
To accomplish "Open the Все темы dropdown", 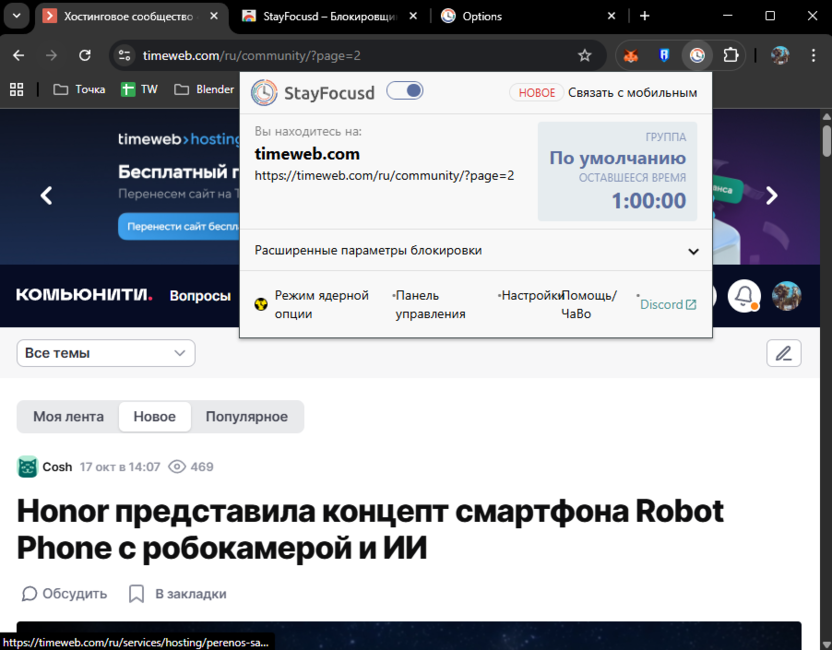I will (105, 353).
